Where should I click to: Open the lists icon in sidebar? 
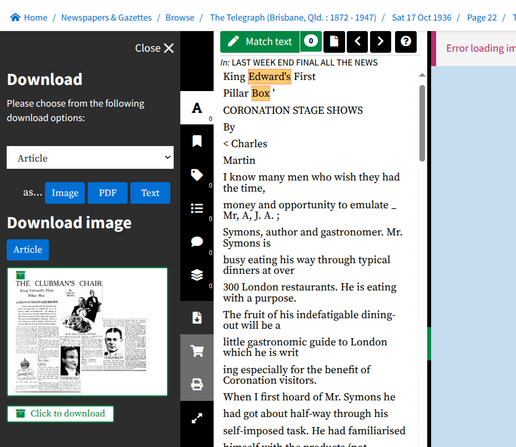pos(197,208)
